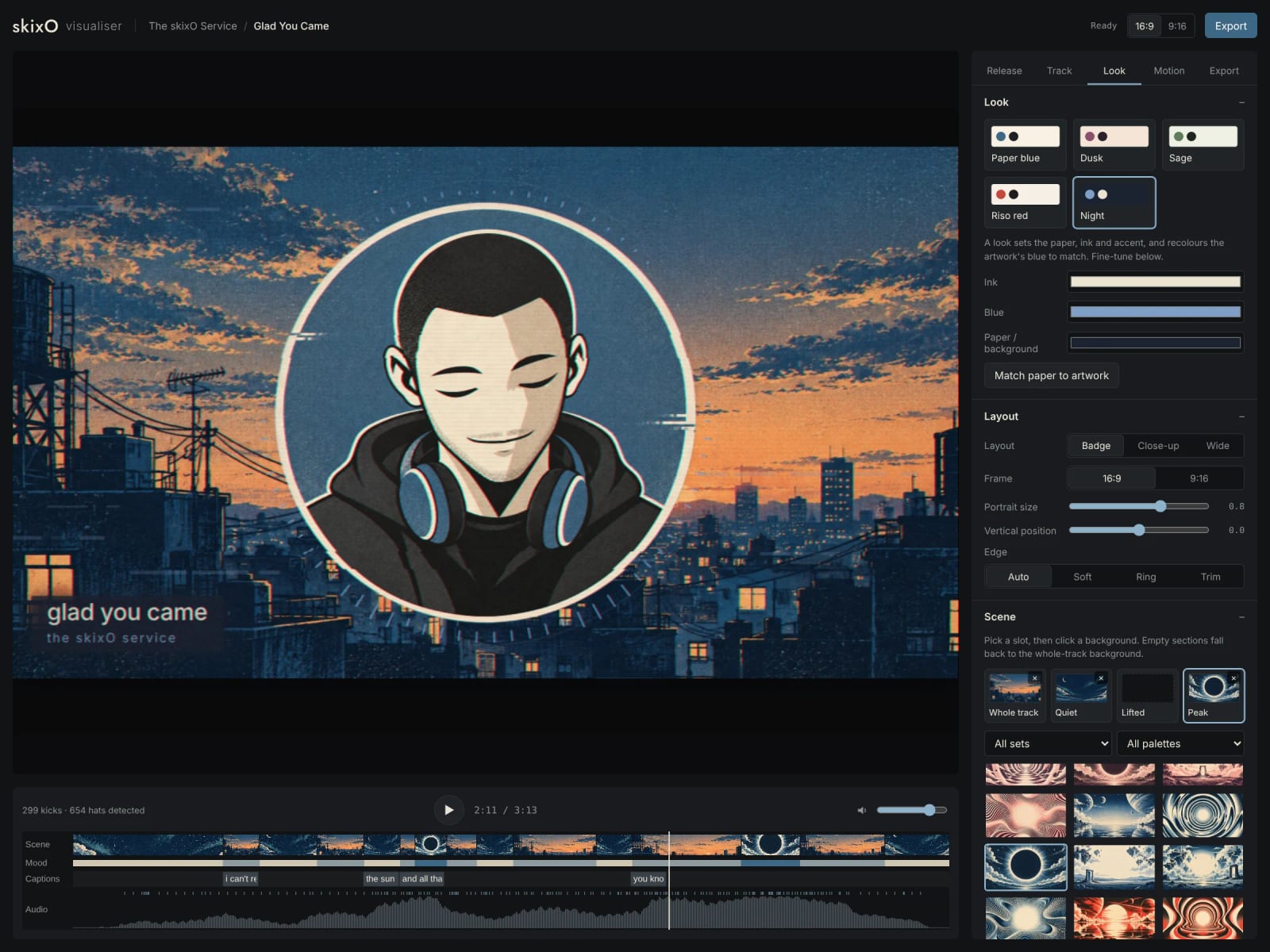The image size is (1270, 952).
Task: Select the Night look preset
Action: coord(1114,202)
